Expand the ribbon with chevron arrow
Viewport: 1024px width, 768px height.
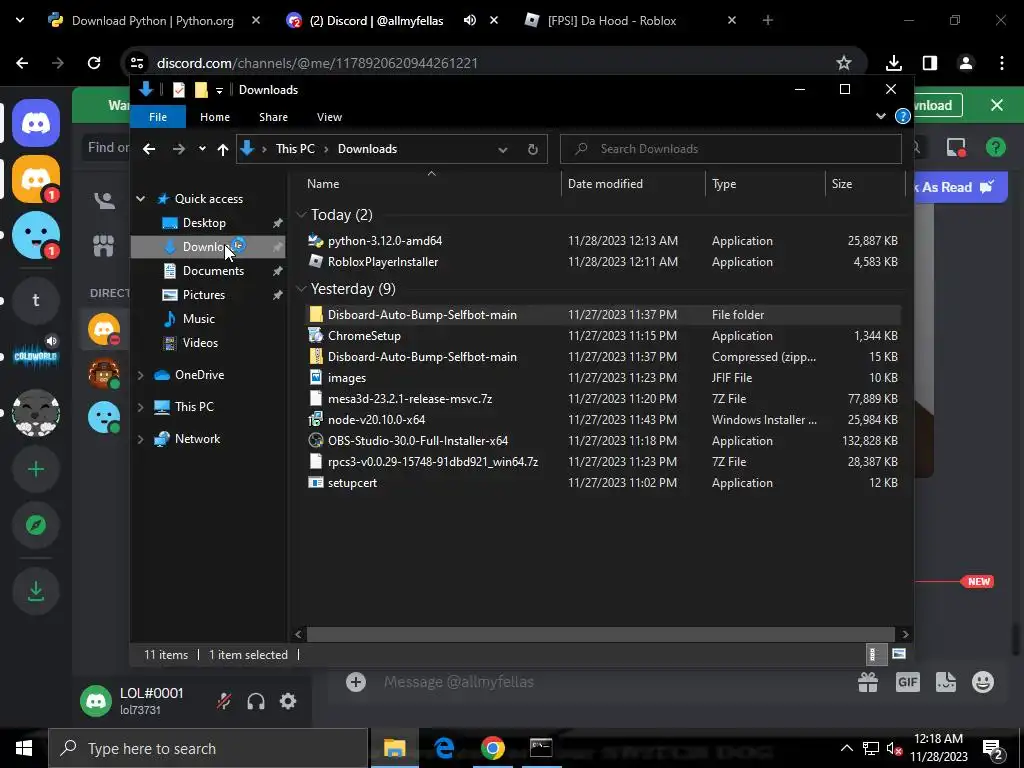pos(880,116)
